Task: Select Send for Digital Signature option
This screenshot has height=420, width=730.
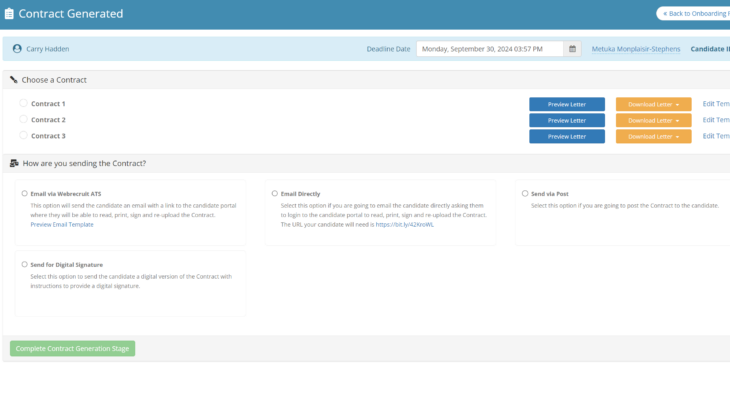Action: (x=24, y=265)
